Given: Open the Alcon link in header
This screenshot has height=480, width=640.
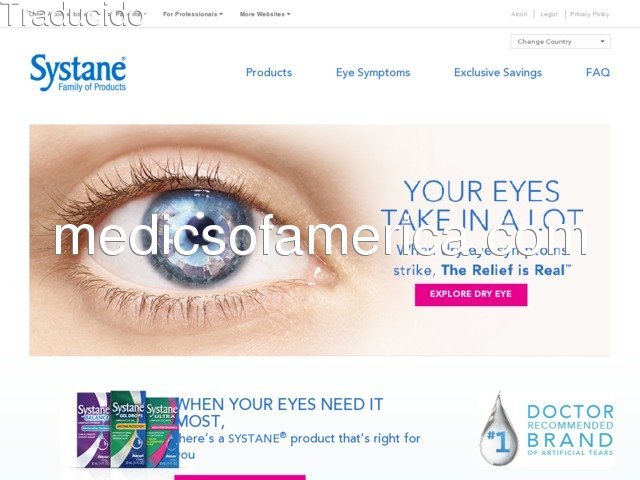Looking at the screenshot, I should point(519,14).
